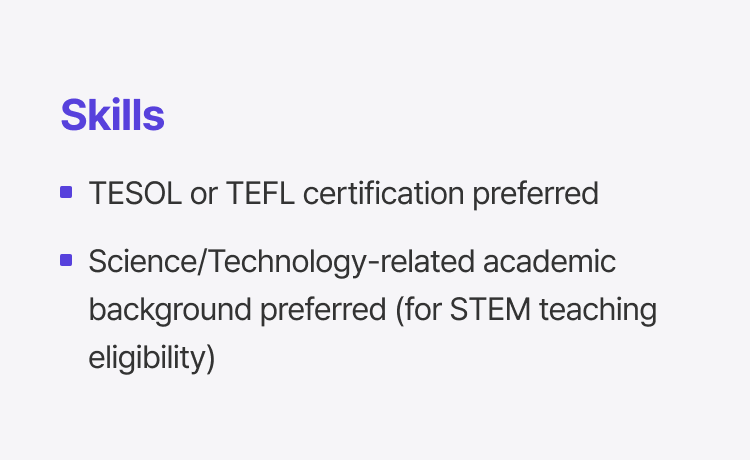Click the word background
Screen dimensions: 750x460
pos(170,310)
